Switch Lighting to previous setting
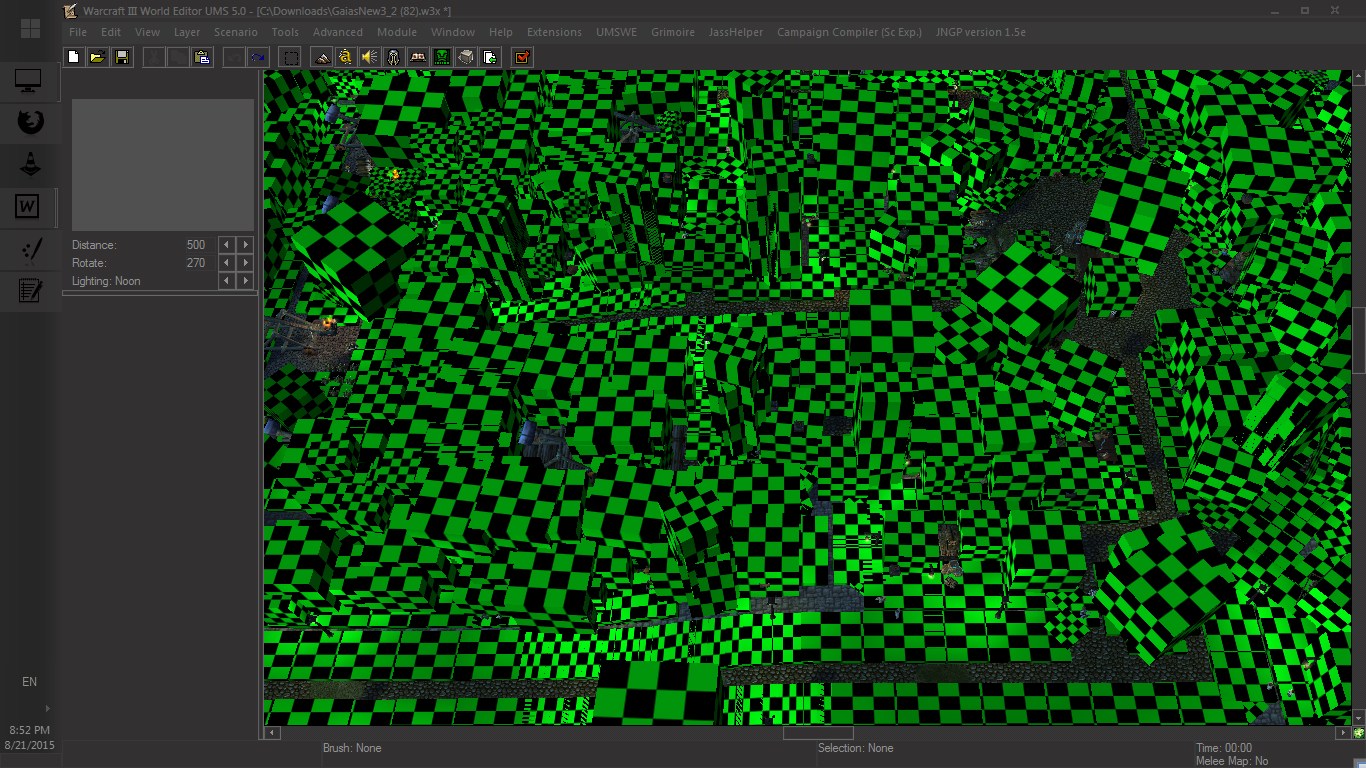 pos(227,281)
